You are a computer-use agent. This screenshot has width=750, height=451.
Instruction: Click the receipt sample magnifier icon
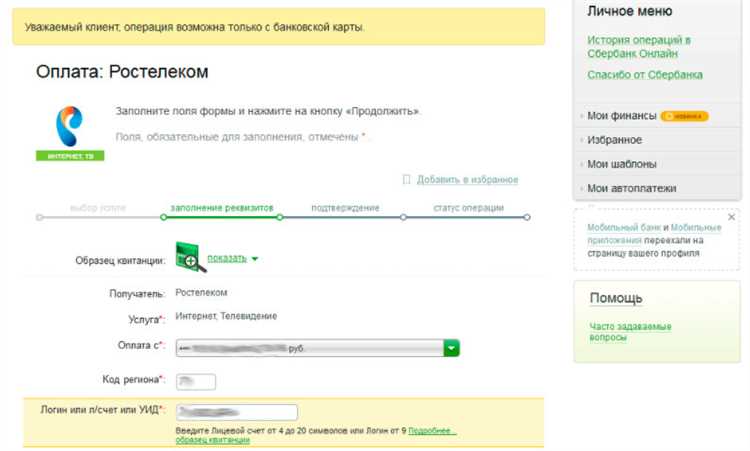190,257
